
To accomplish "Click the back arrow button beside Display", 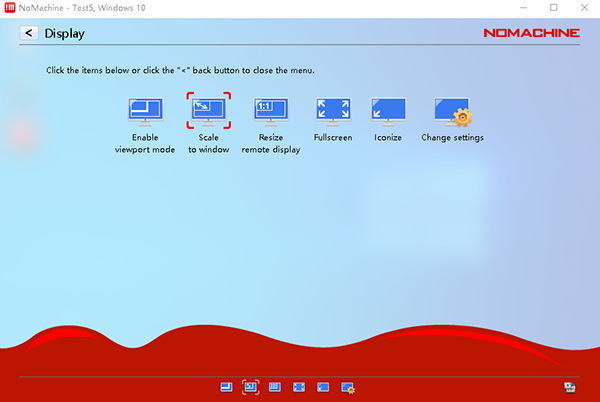I will pyautogui.click(x=29, y=34).
